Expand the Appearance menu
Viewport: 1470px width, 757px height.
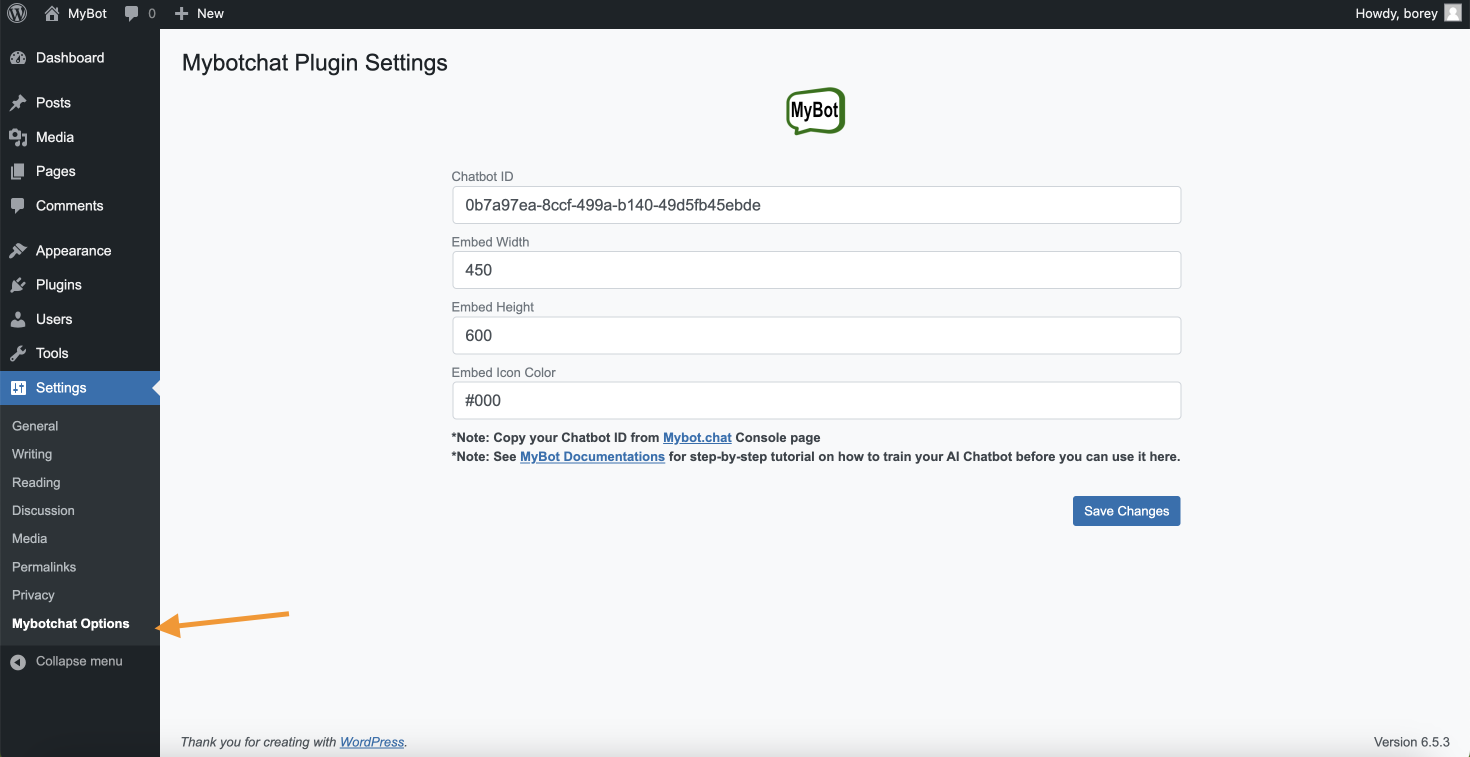point(73,251)
